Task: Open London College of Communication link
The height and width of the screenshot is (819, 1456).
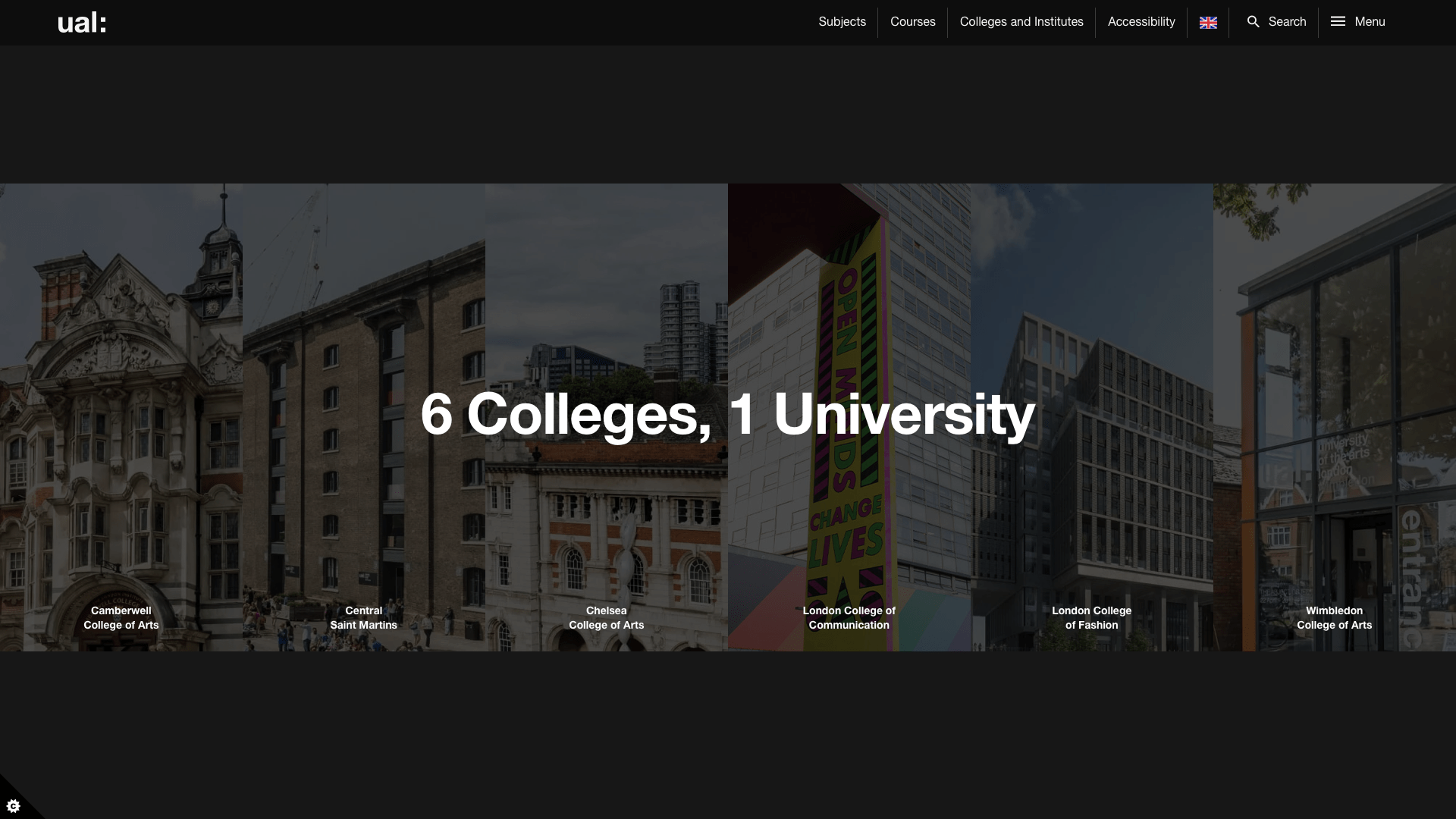Action: pos(849,618)
